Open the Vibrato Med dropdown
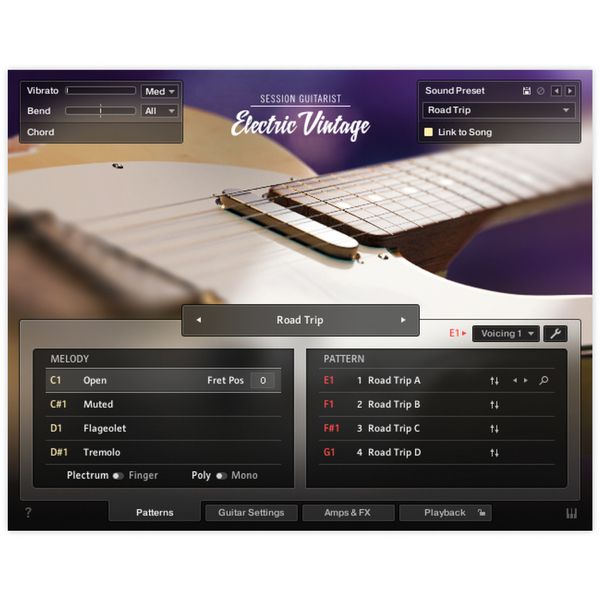The image size is (600, 600). click(160, 91)
